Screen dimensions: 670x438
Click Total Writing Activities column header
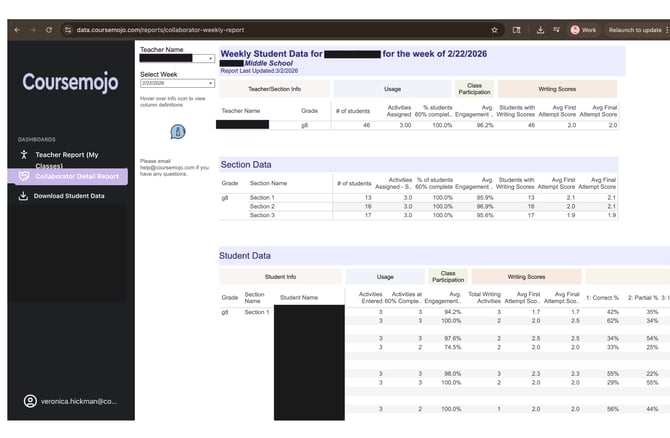[x=485, y=297]
